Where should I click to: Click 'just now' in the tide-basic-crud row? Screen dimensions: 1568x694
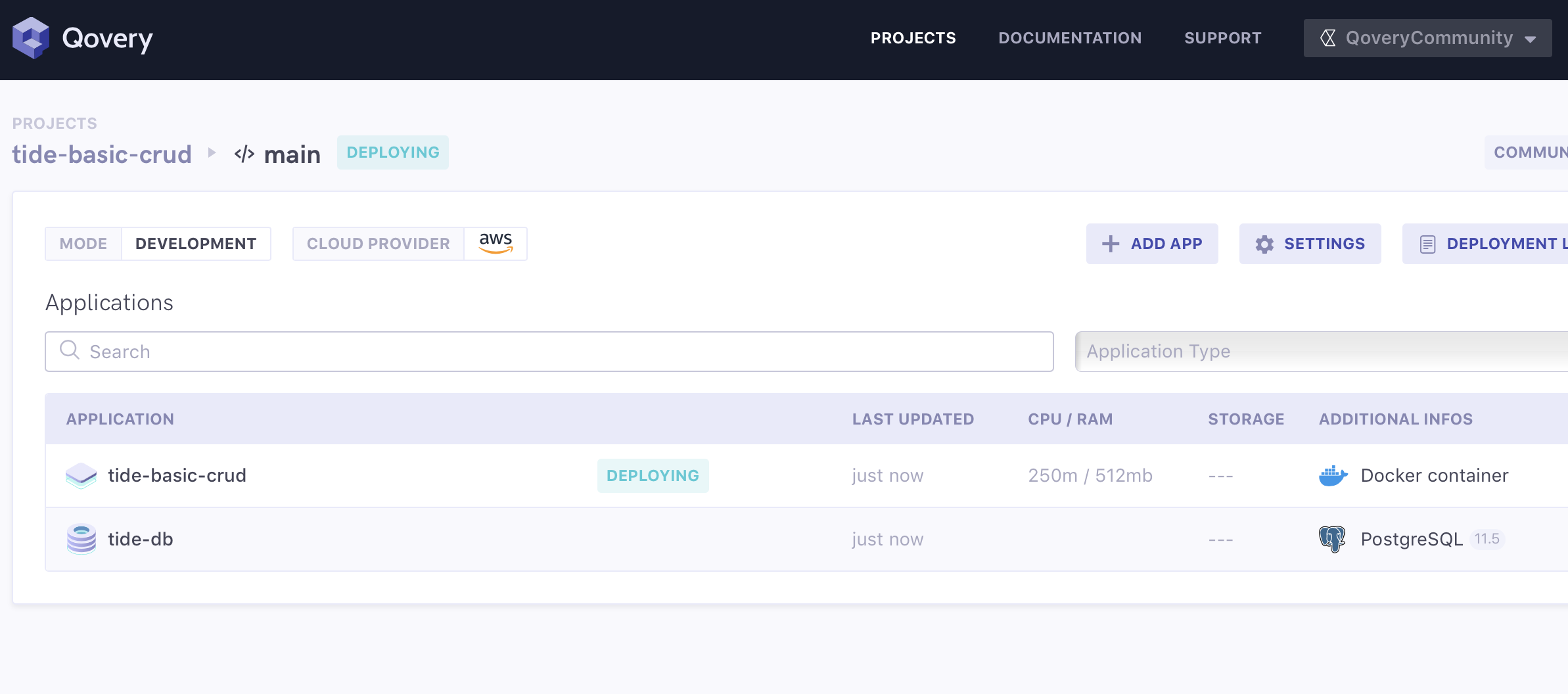[888, 476]
